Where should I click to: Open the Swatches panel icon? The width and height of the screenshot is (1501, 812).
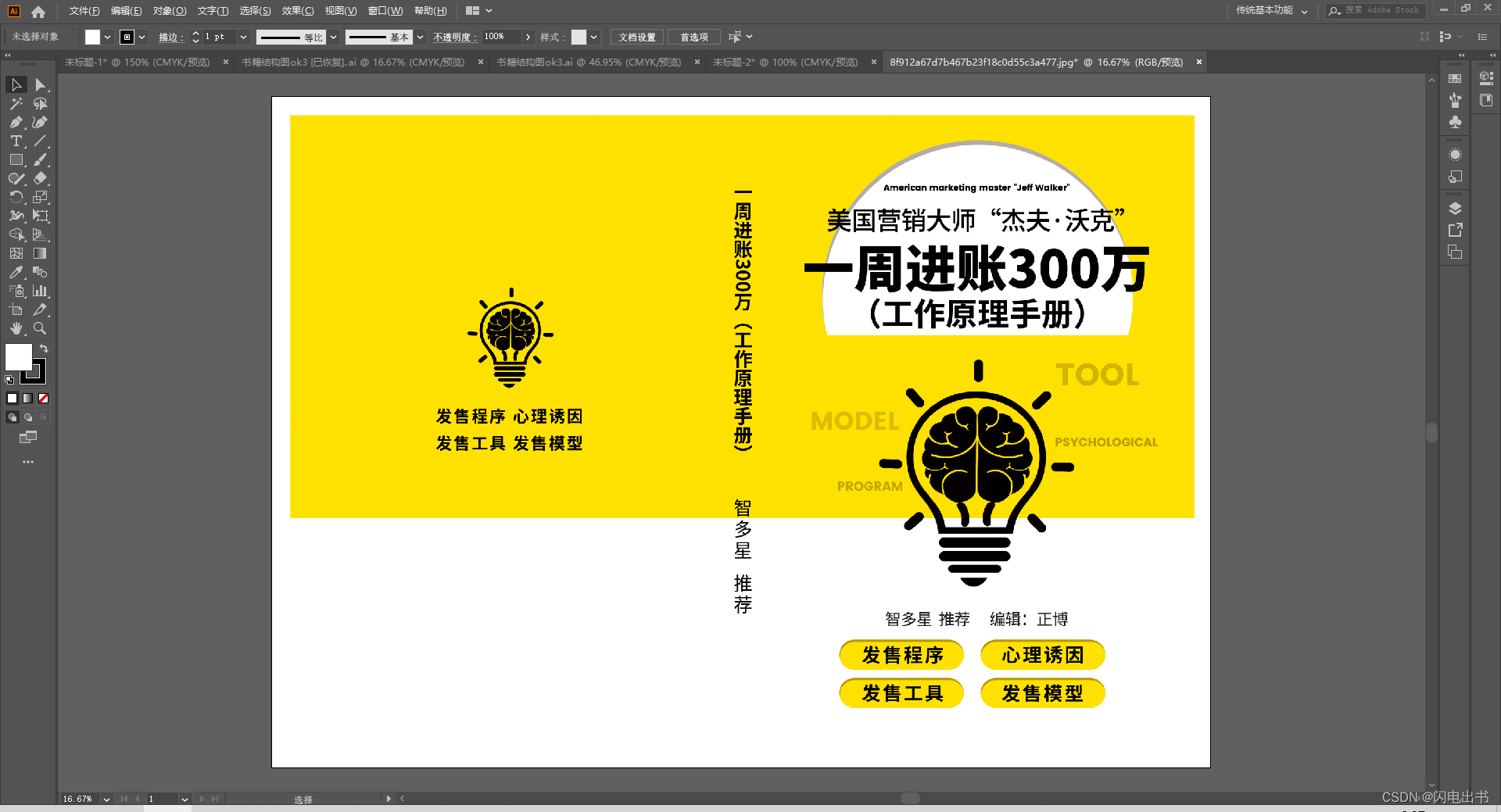point(1455,78)
